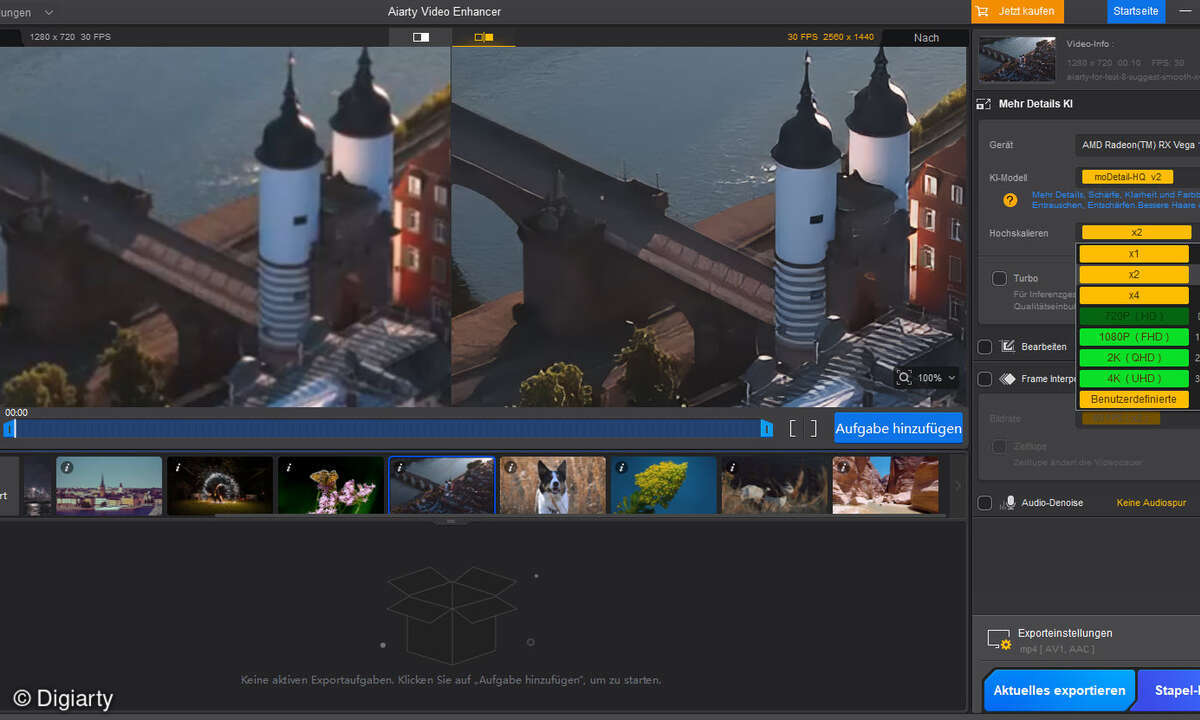Go to Startseite
Viewport: 1200px width, 720px height.
pos(1136,11)
